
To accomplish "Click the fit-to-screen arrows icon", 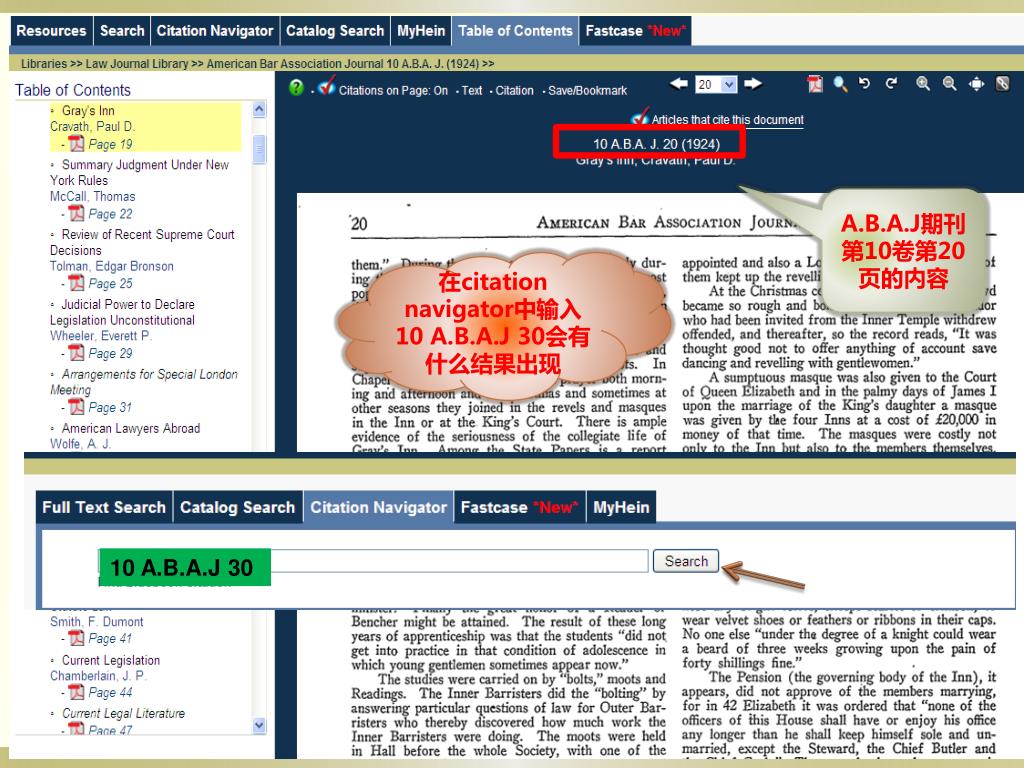I will pos(976,84).
